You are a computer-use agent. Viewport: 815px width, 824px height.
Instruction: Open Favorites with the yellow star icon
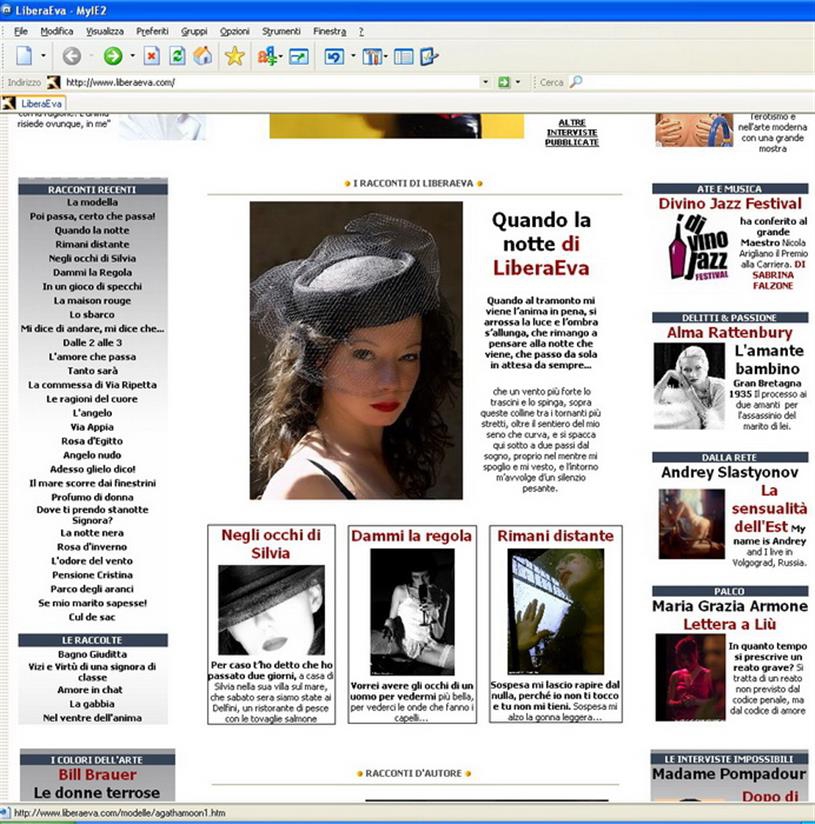click(234, 56)
